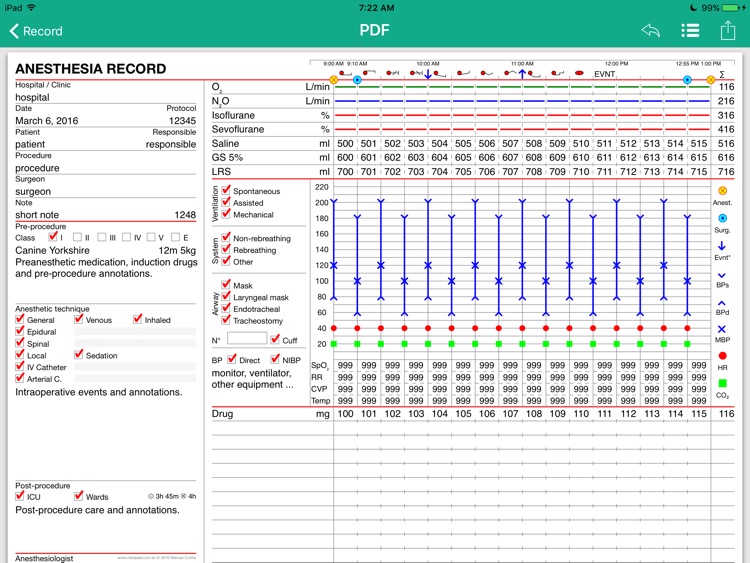Go back to Record screen
This screenshot has height=563, width=750.
(36, 31)
